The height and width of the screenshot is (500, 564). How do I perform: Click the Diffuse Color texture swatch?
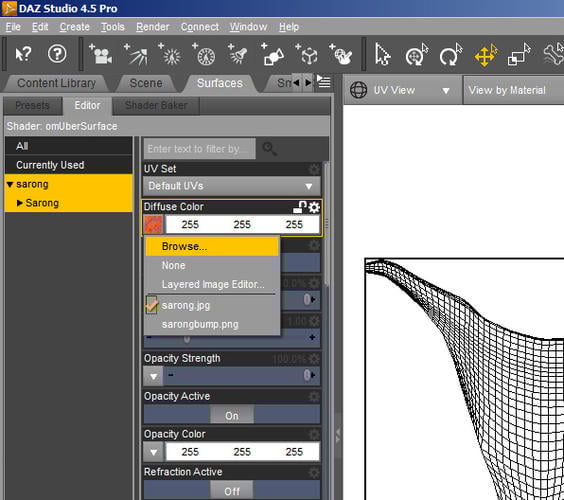click(153, 224)
